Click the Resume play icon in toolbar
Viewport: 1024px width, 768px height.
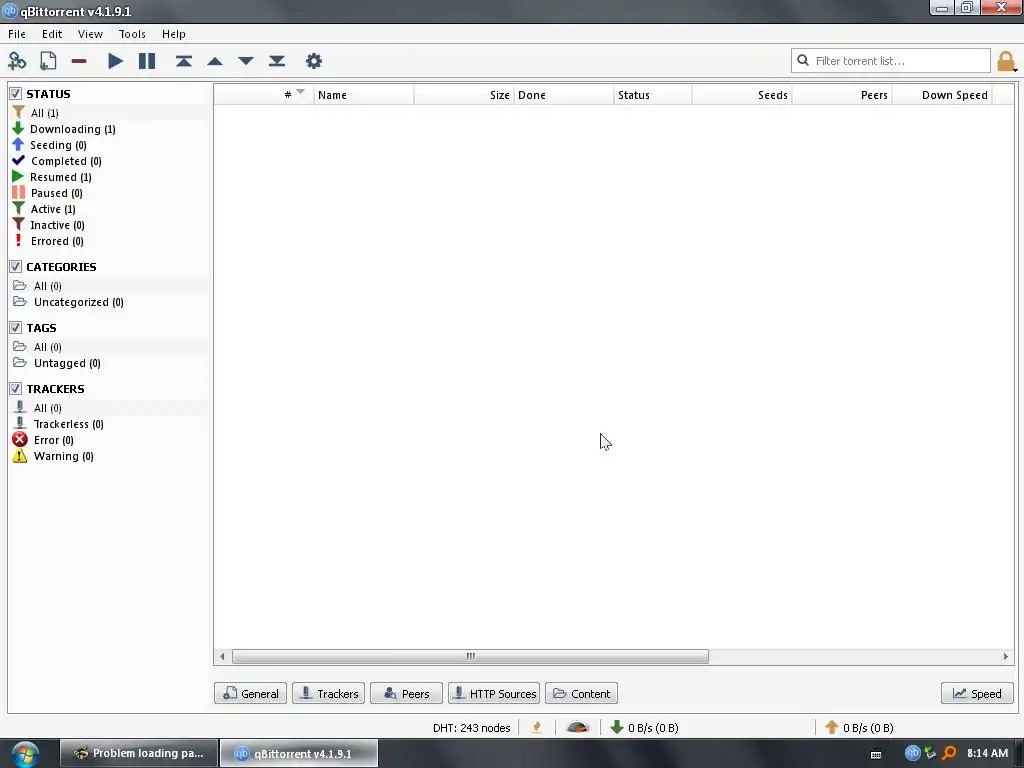pyautogui.click(x=115, y=61)
